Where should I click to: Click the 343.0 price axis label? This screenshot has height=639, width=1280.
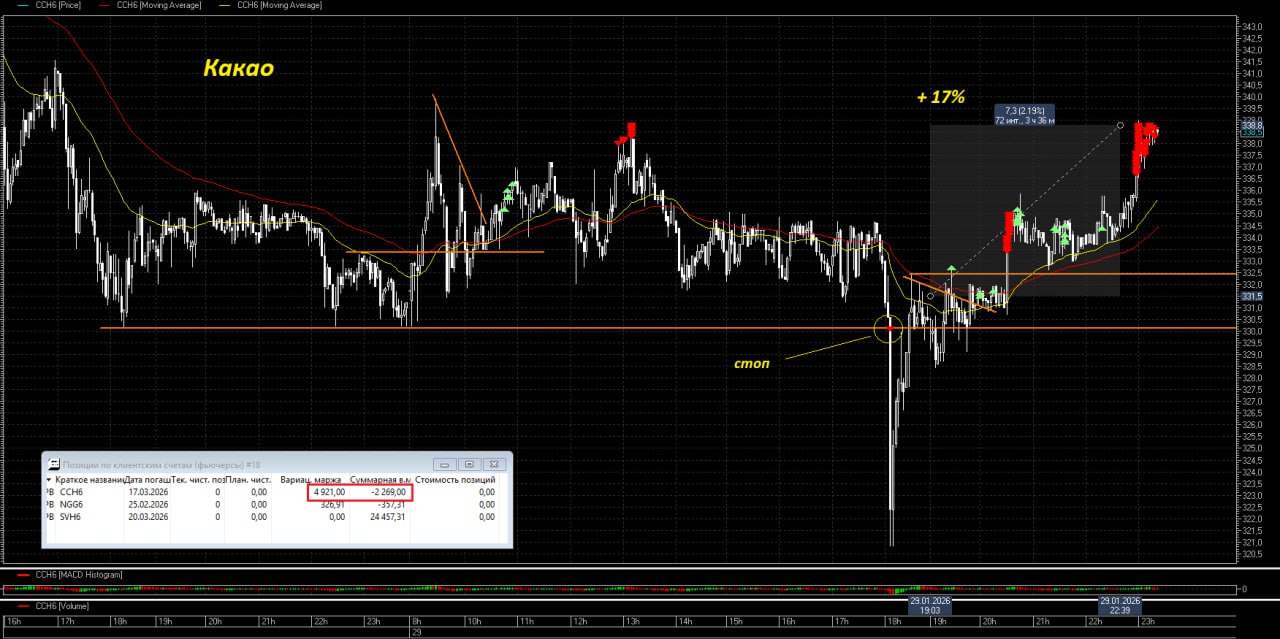(1253, 26)
